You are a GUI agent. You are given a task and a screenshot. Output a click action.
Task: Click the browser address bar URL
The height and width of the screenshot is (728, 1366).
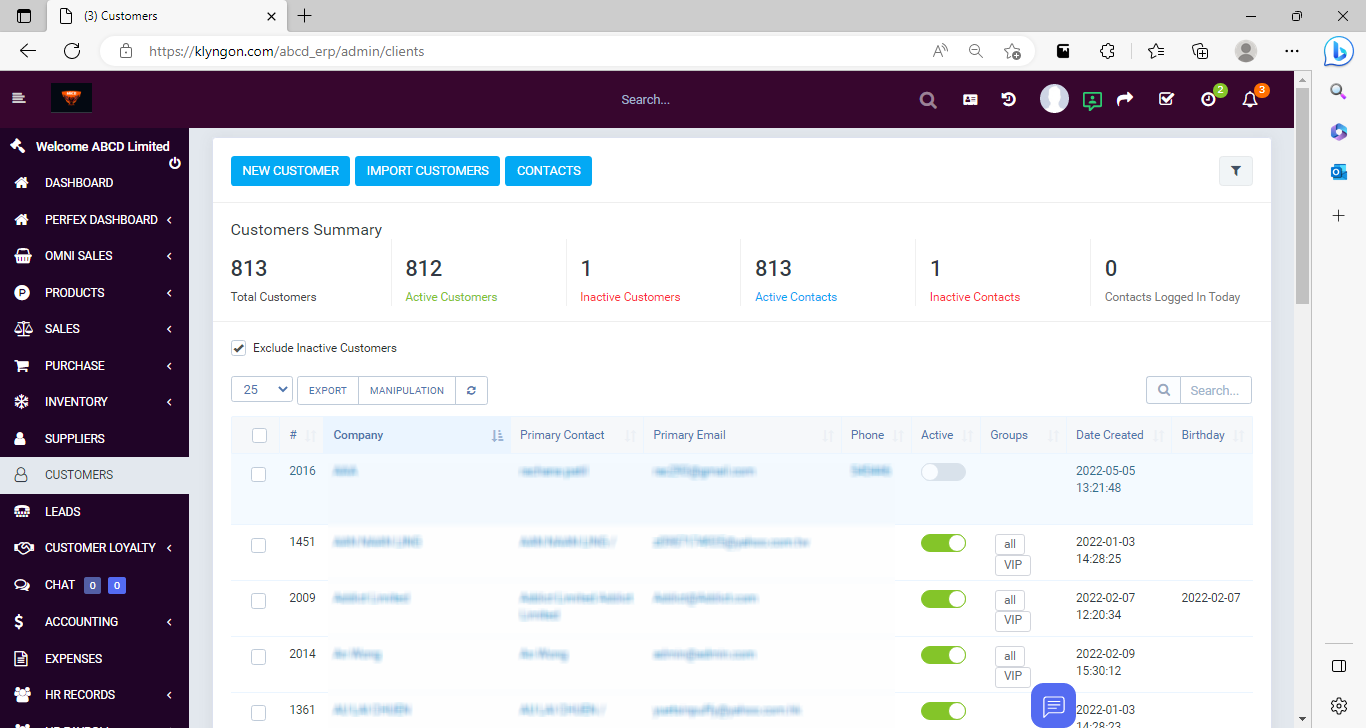287,51
